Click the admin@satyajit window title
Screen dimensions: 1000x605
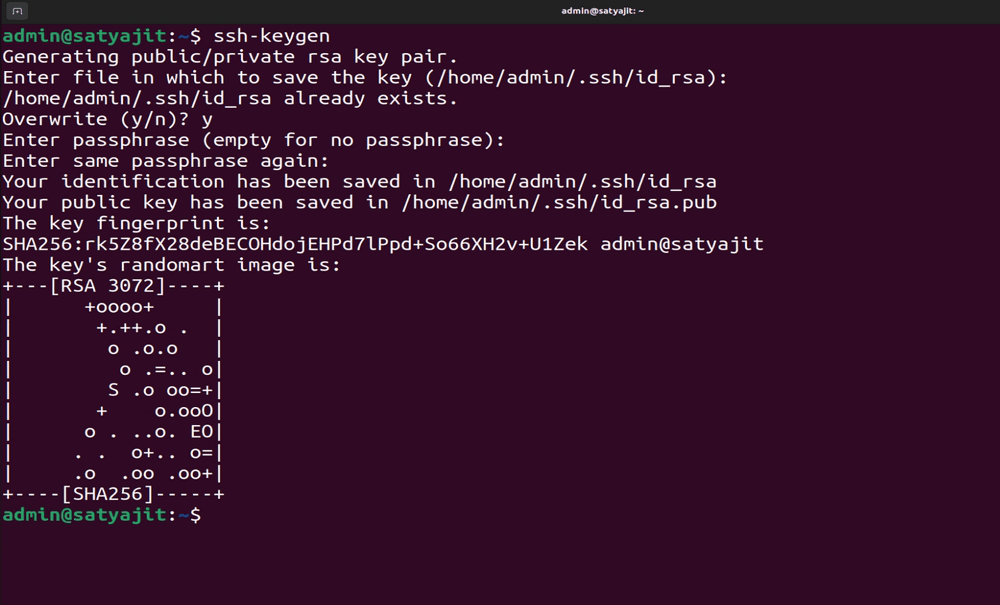[x=602, y=11]
